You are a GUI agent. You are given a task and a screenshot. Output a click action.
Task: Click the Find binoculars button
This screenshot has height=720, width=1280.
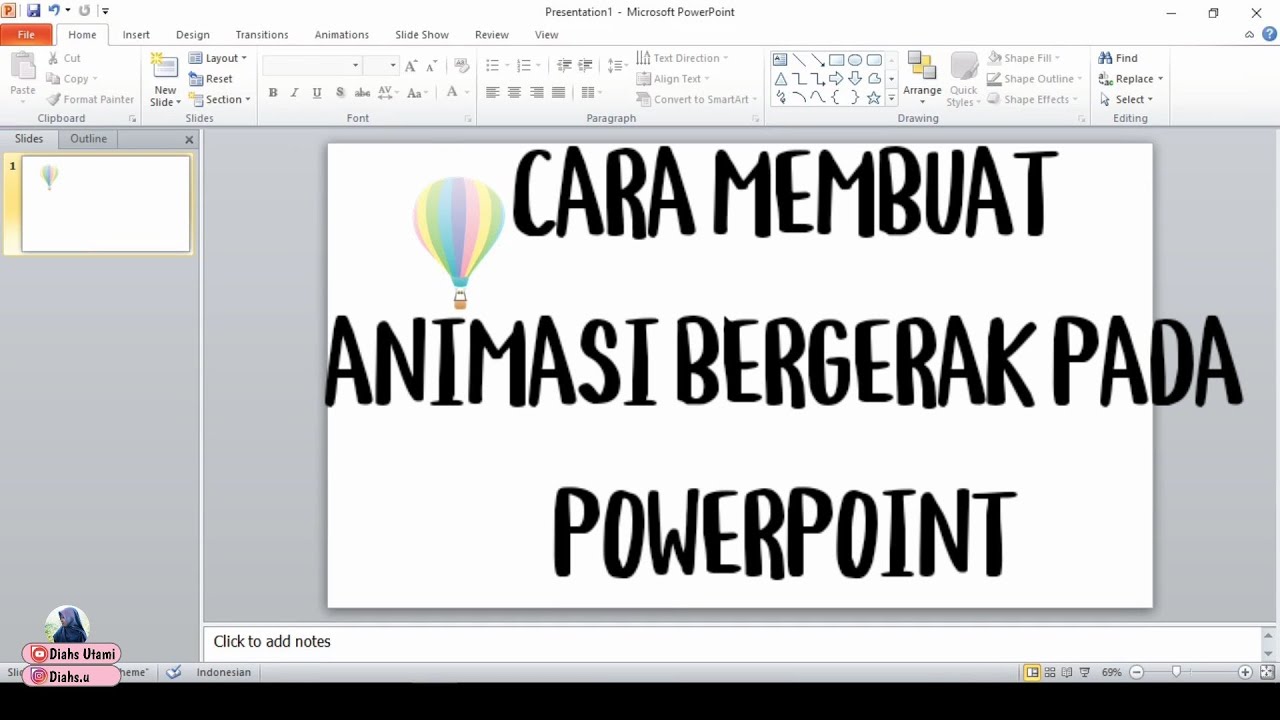tap(1117, 58)
